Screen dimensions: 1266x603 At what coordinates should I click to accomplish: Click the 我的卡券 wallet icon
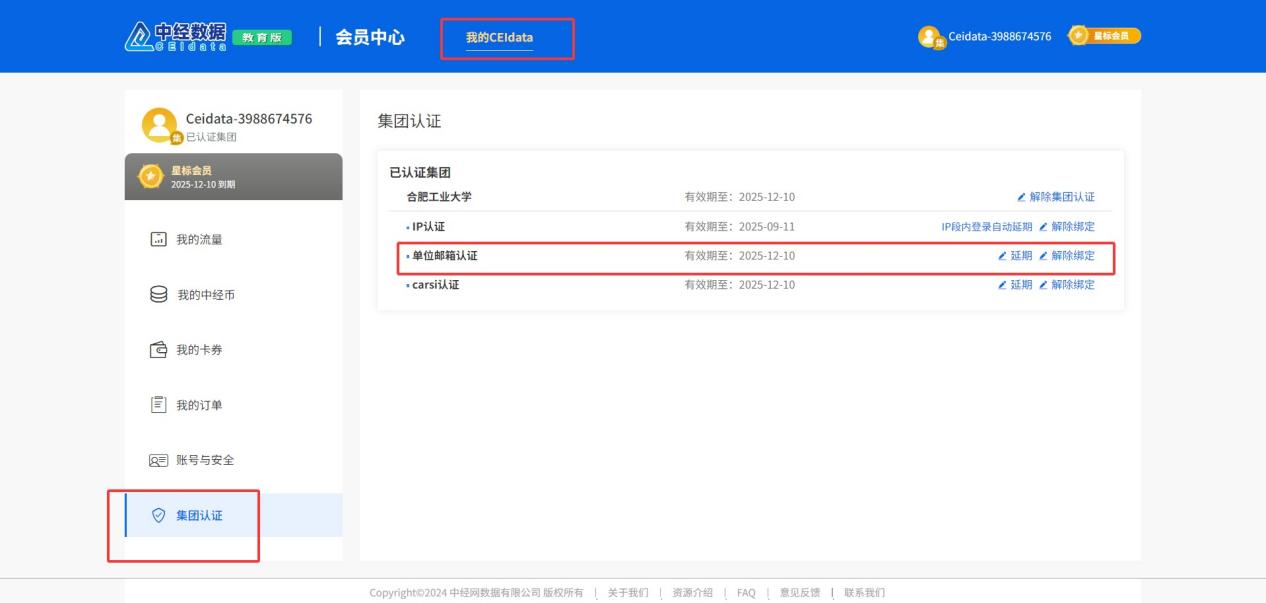(158, 350)
